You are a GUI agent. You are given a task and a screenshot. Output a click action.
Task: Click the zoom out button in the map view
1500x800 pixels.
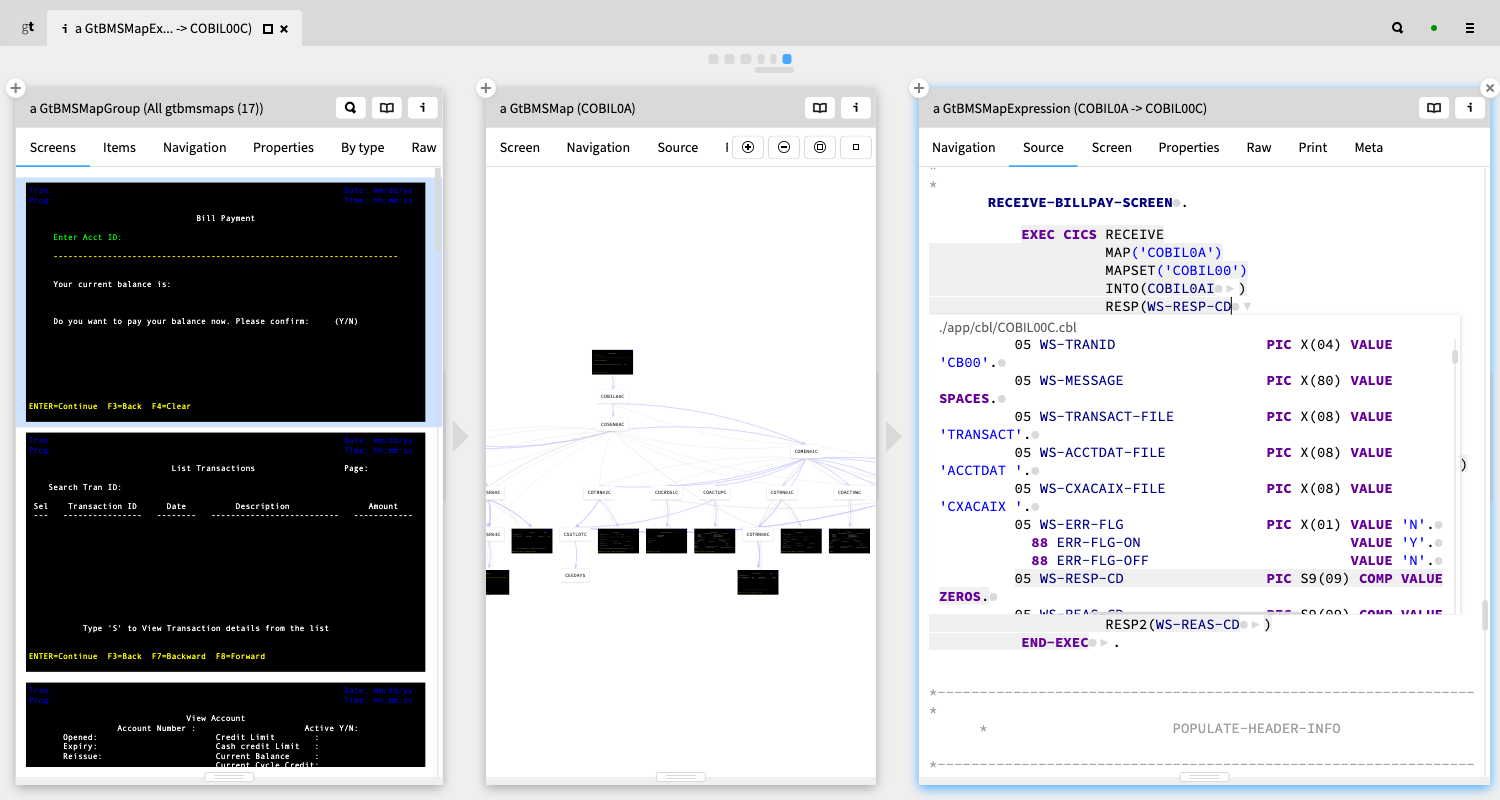pyautogui.click(x=784, y=147)
